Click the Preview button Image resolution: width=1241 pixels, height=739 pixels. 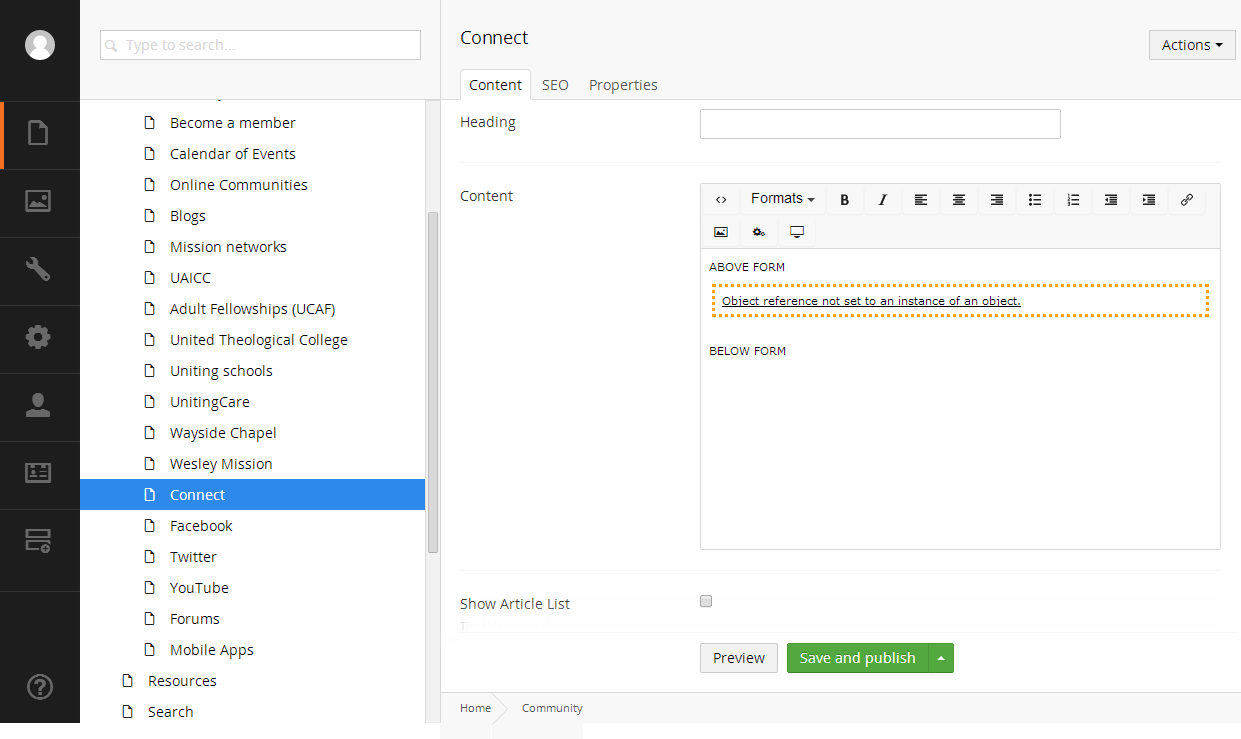click(738, 658)
